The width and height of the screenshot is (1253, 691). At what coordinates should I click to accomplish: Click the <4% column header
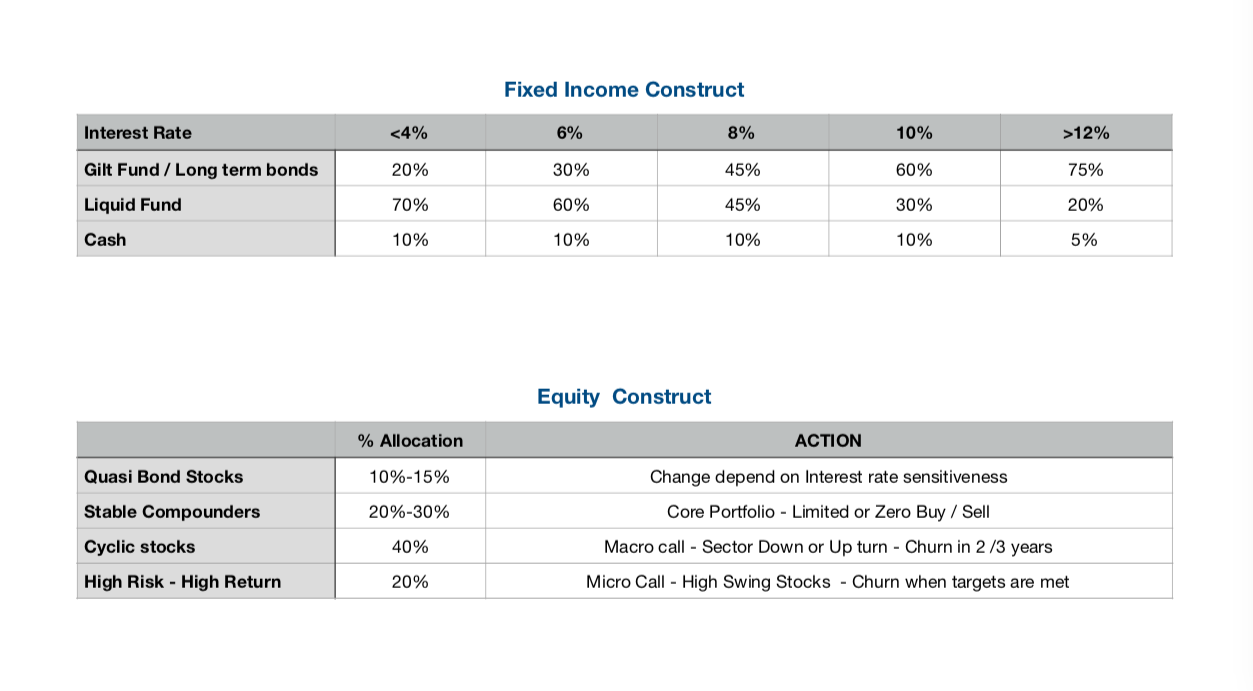click(x=410, y=133)
